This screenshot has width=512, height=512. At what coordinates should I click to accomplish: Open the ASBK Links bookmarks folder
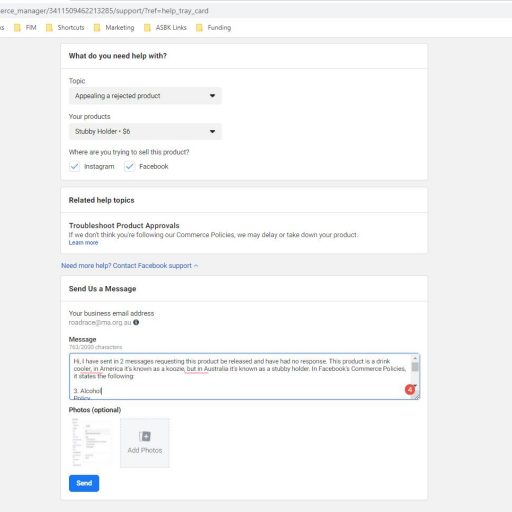[165, 28]
